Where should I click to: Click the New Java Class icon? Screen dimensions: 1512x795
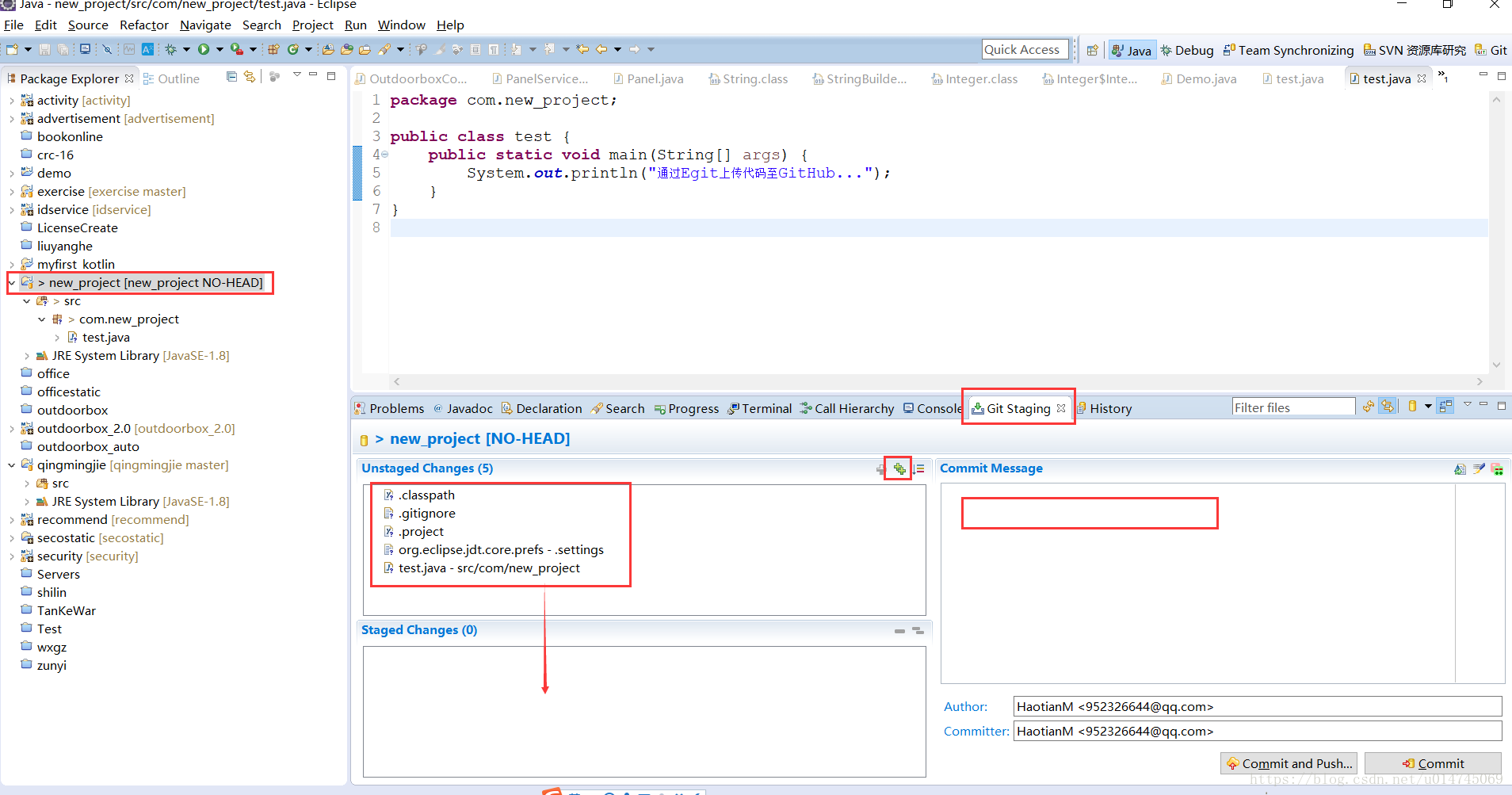click(292, 49)
